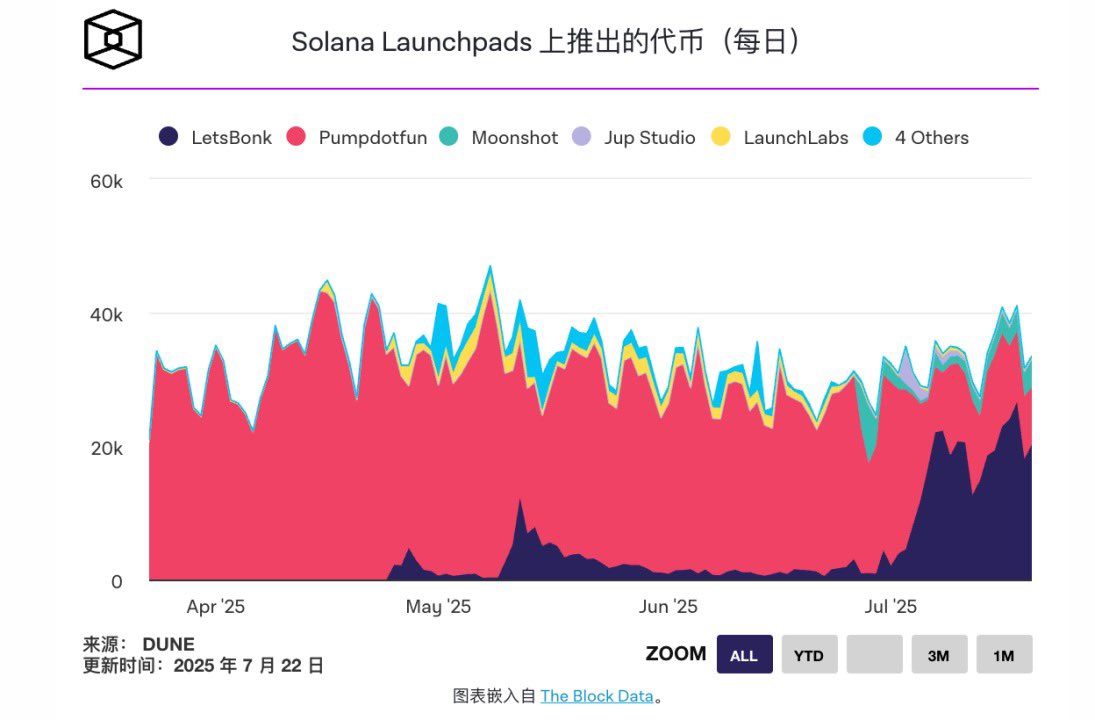Screen dimensions: 1095x720
Task: Open The Block Data link
Action: click(597, 696)
